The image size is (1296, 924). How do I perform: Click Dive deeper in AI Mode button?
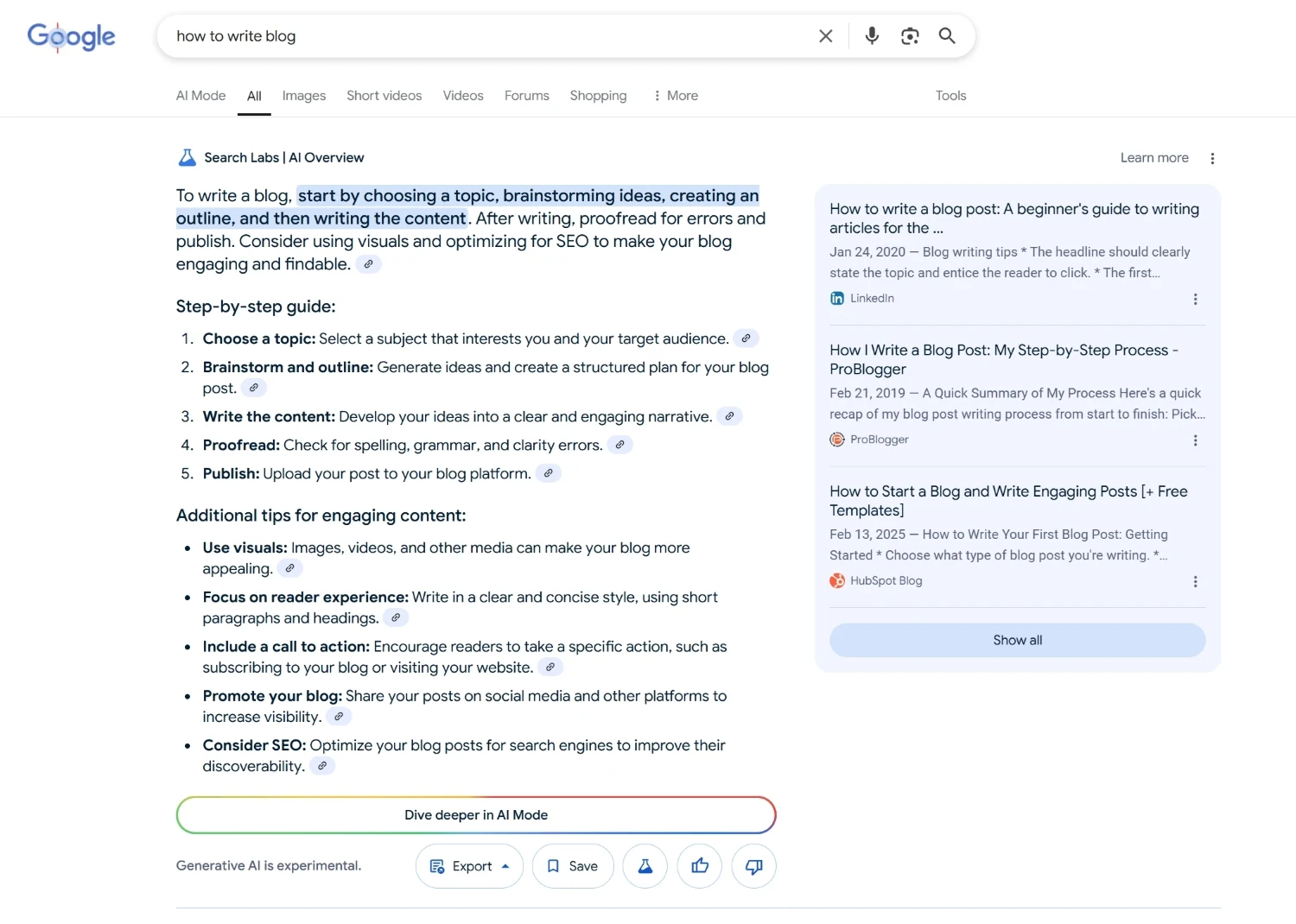coord(476,815)
